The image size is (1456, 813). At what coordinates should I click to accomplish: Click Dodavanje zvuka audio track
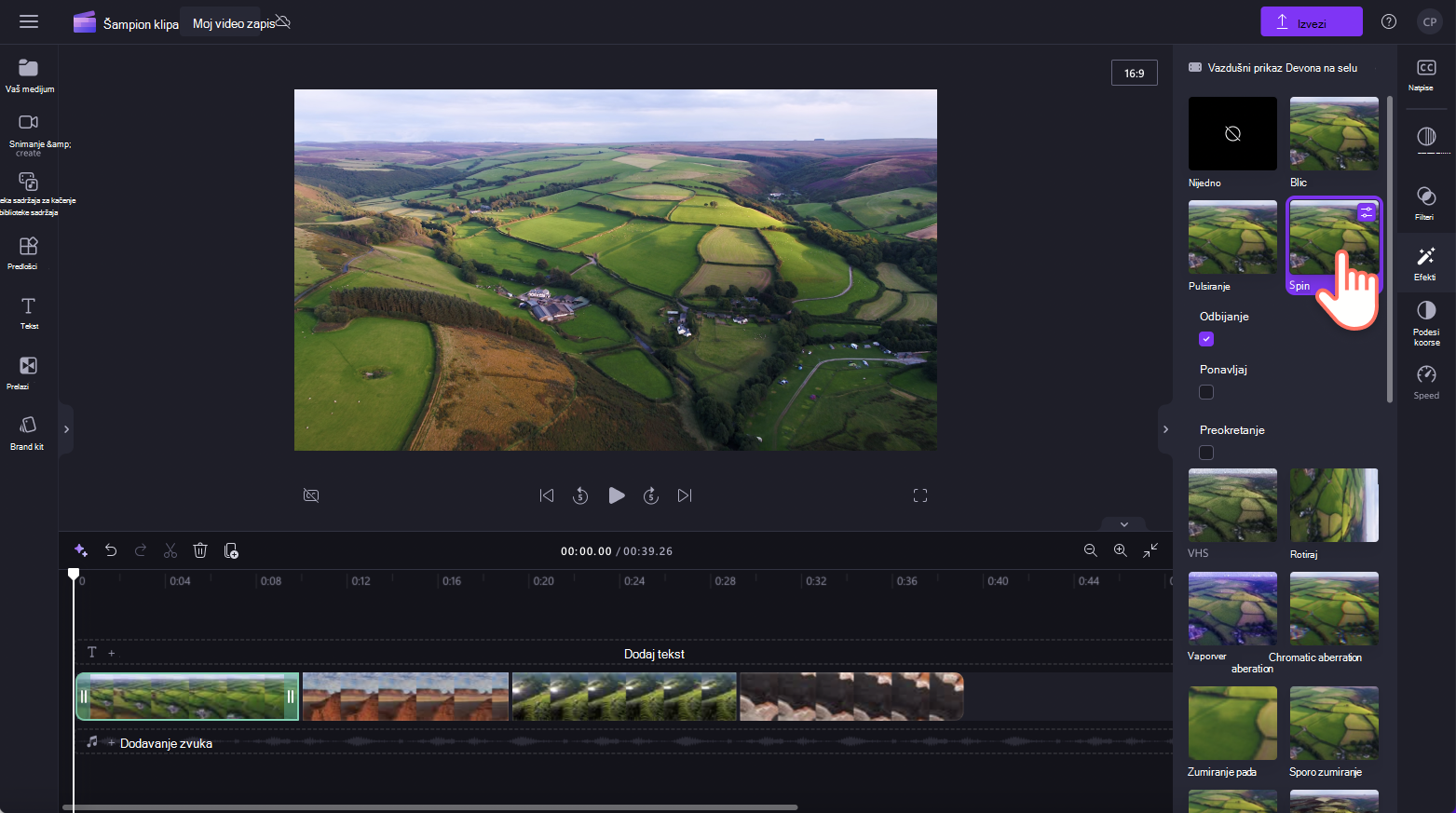[x=166, y=743]
